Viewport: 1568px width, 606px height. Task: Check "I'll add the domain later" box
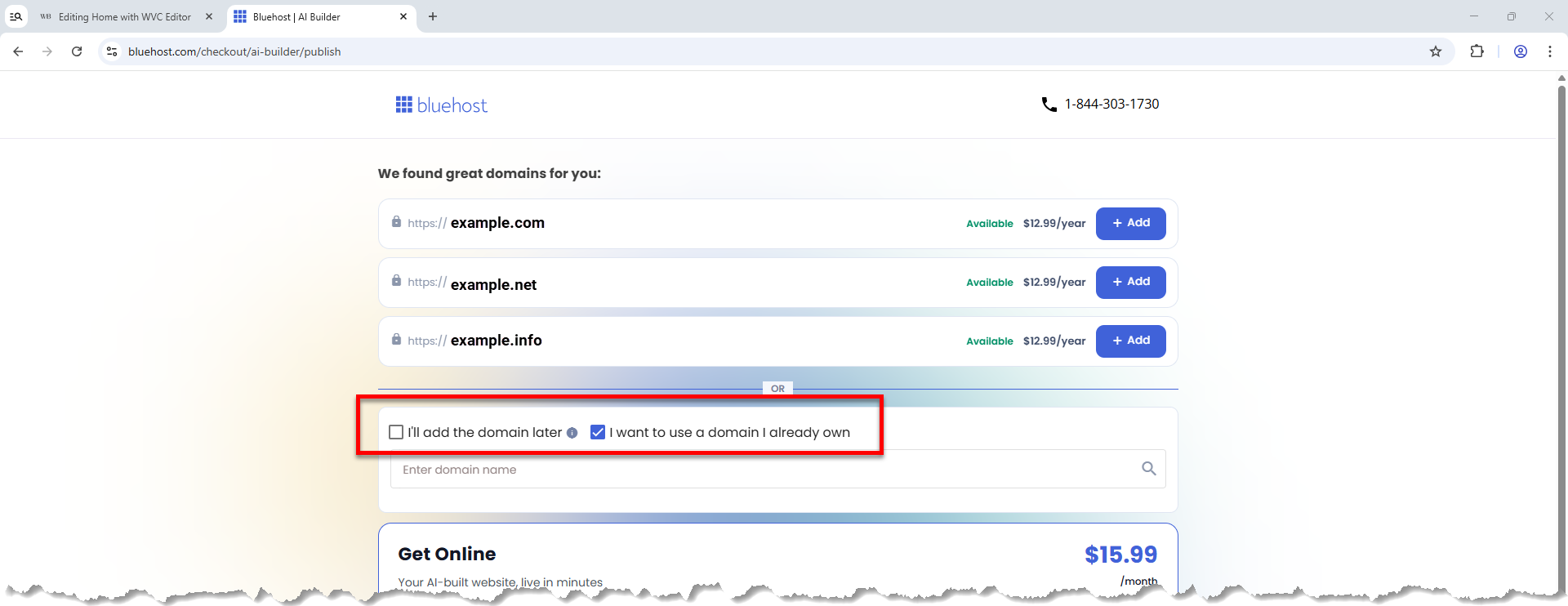click(x=396, y=432)
